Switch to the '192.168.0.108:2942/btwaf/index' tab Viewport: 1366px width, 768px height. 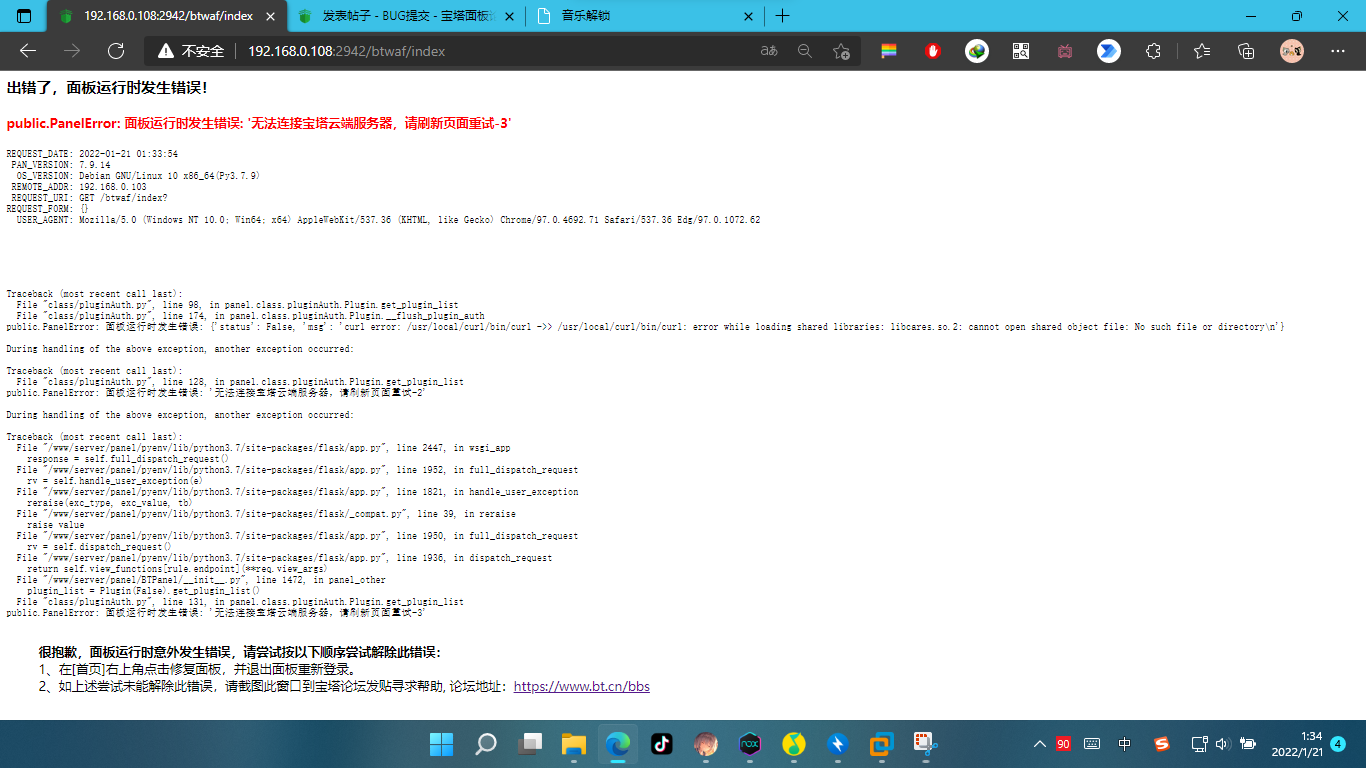point(166,16)
